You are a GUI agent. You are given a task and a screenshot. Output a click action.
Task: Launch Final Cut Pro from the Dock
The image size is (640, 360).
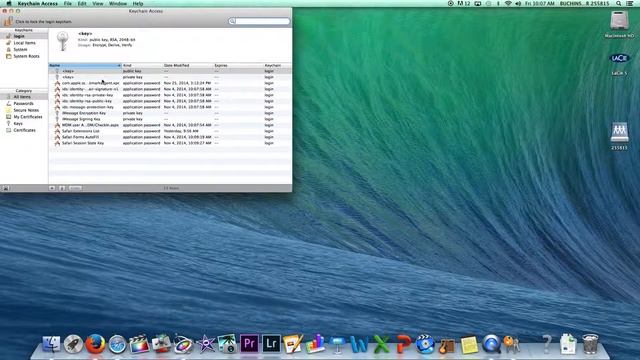click(x=139, y=344)
